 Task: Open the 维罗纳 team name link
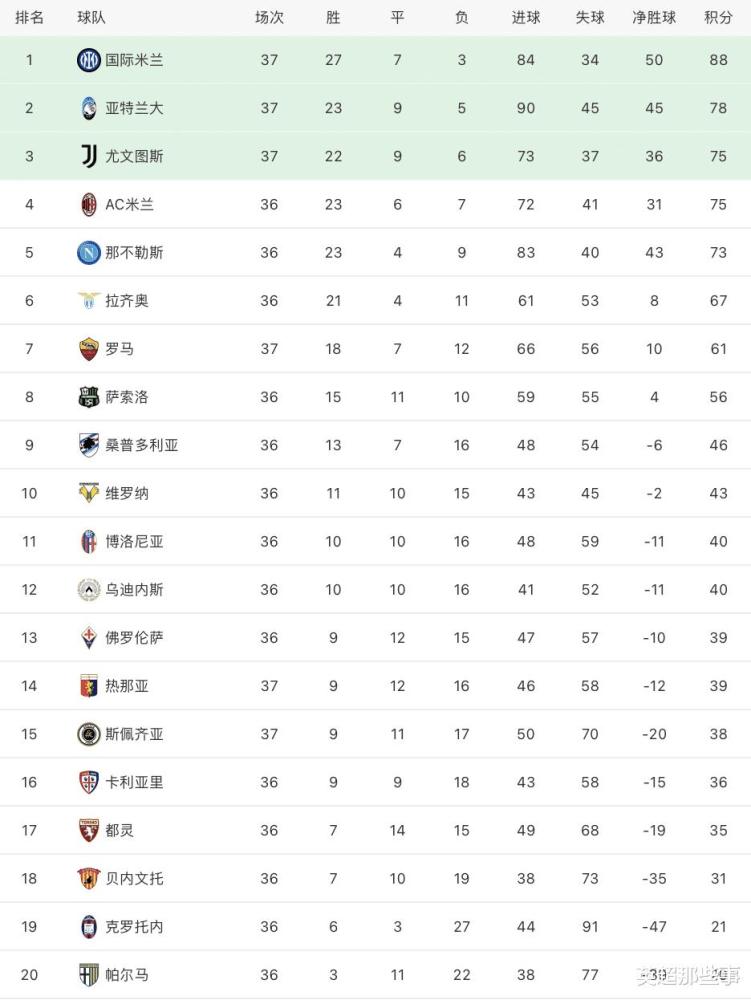click(x=127, y=493)
